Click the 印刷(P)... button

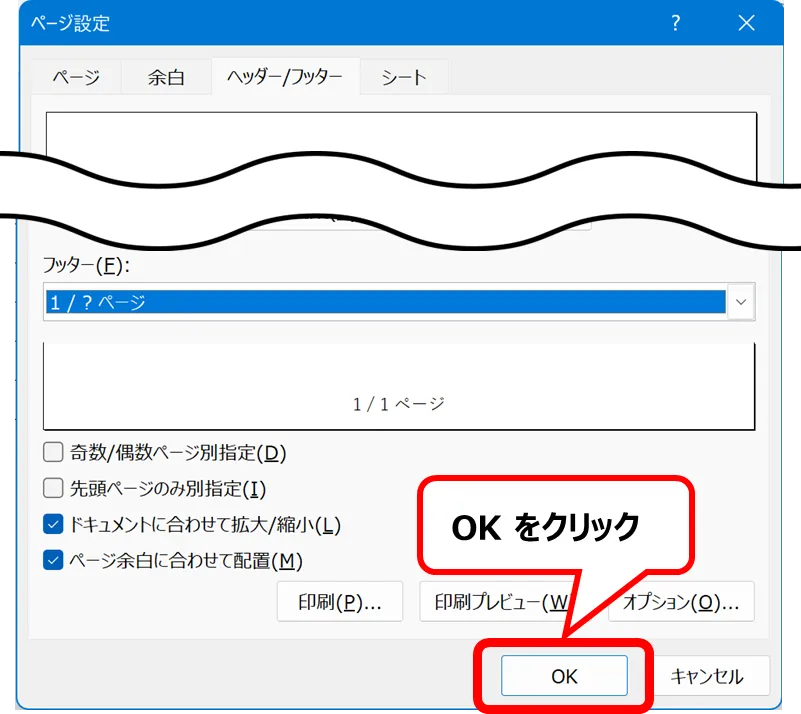tap(339, 602)
